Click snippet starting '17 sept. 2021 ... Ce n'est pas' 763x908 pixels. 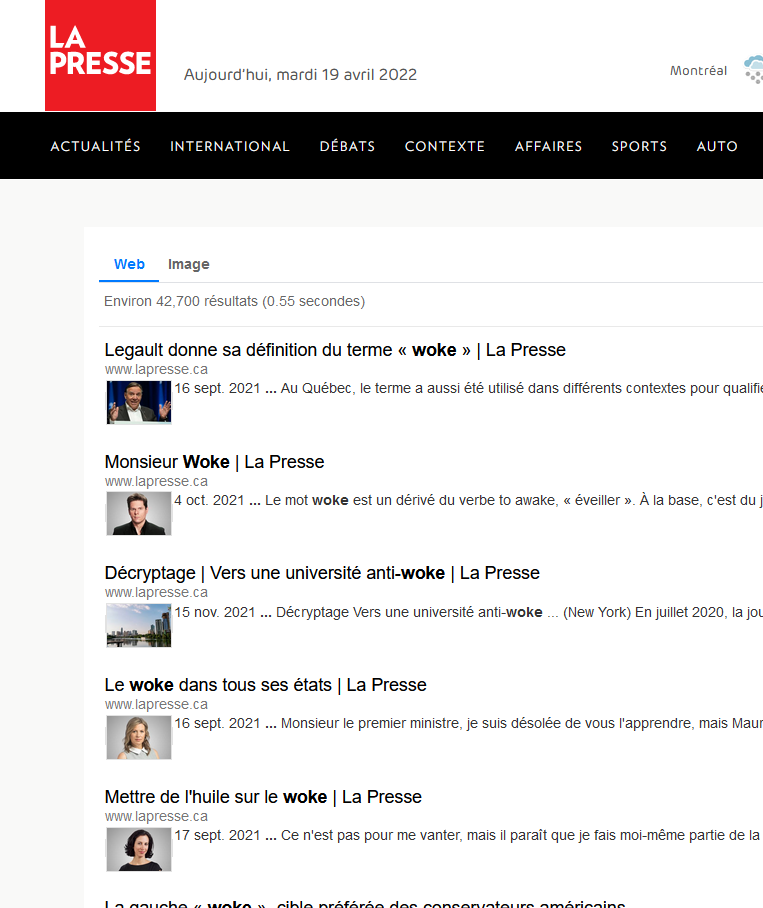468,836
